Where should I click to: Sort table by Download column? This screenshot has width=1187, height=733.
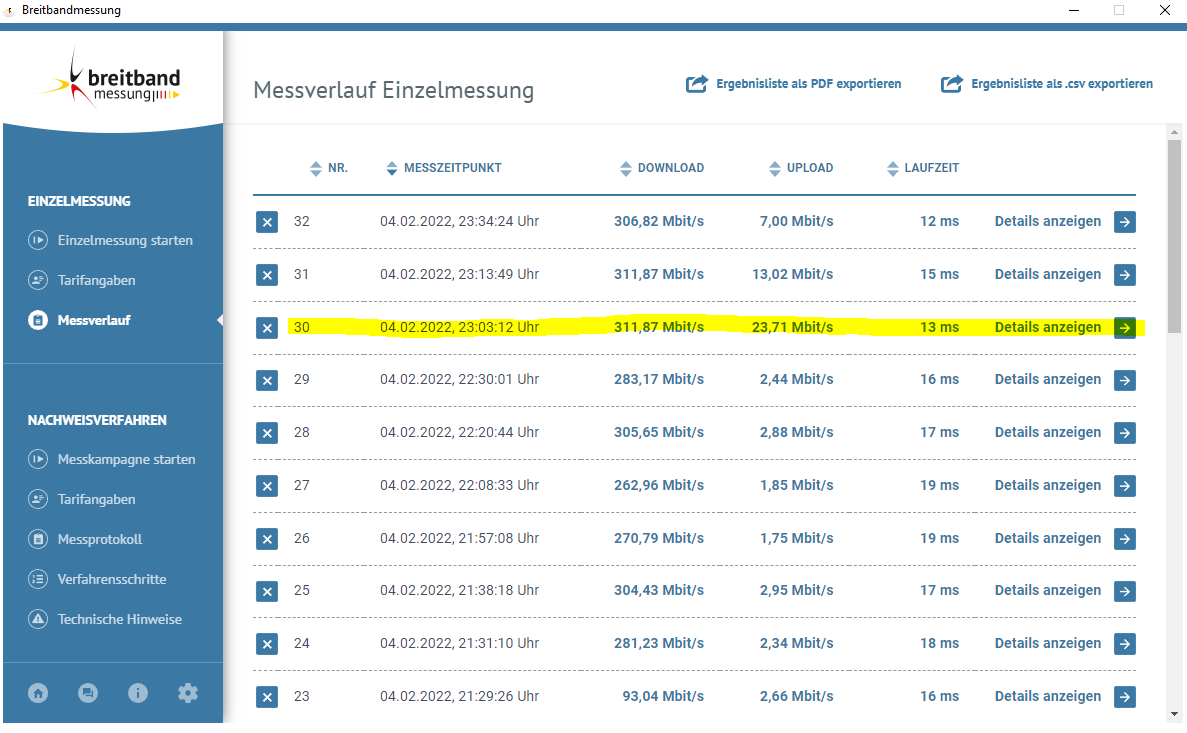(662, 168)
